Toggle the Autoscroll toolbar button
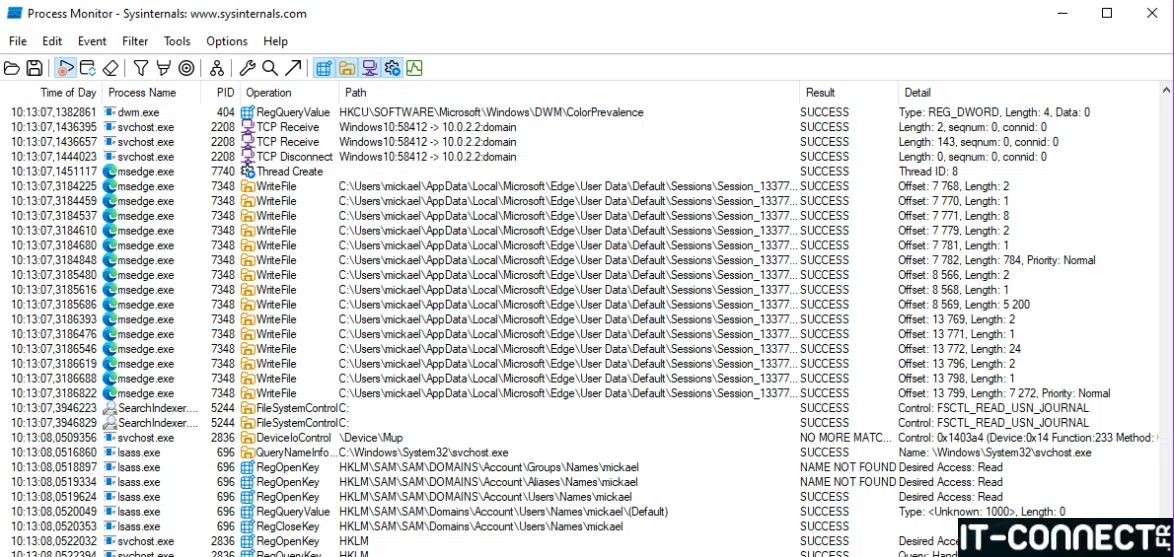 pyautogui.click(x=88, y=68)
